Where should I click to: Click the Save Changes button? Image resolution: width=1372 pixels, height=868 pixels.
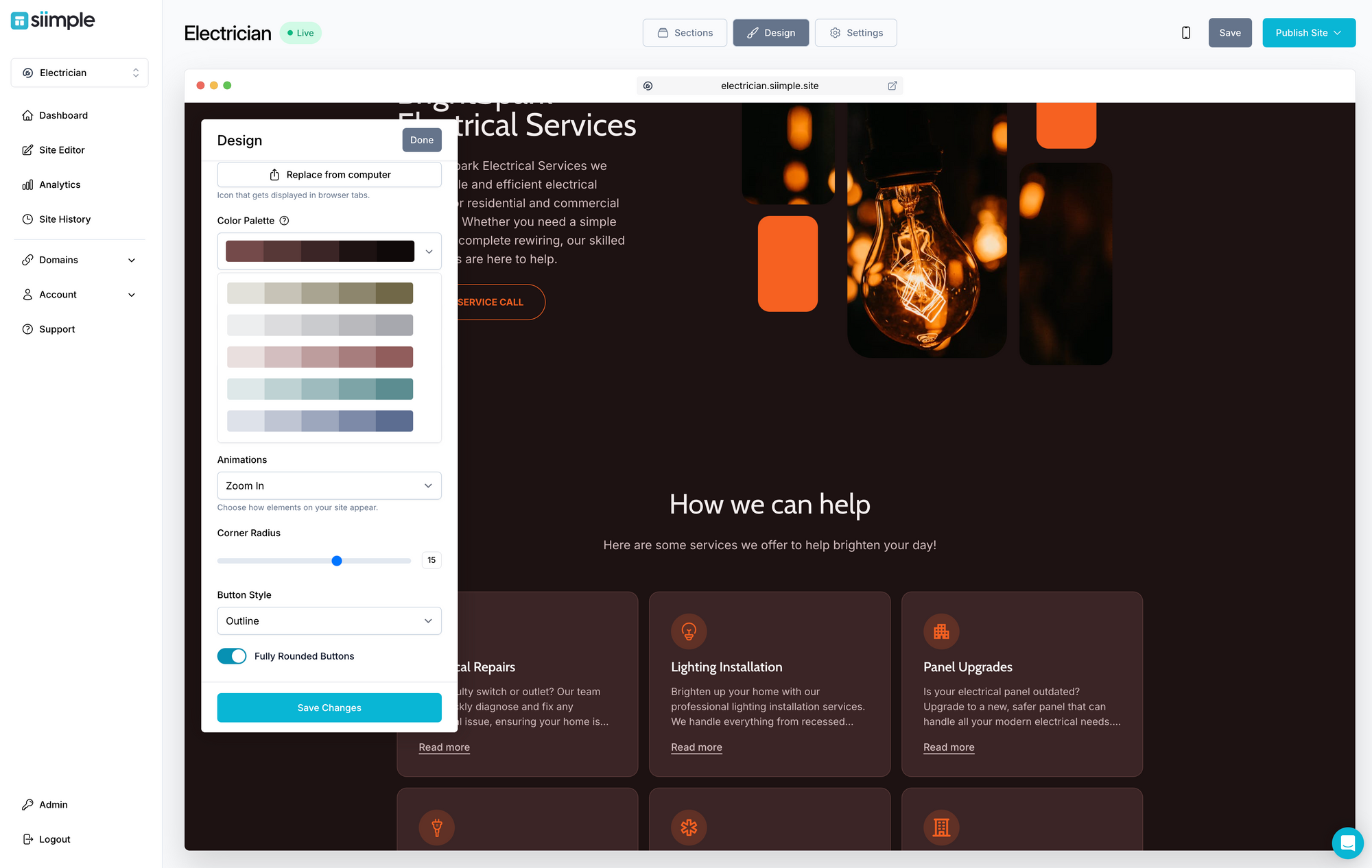[329, 708]
